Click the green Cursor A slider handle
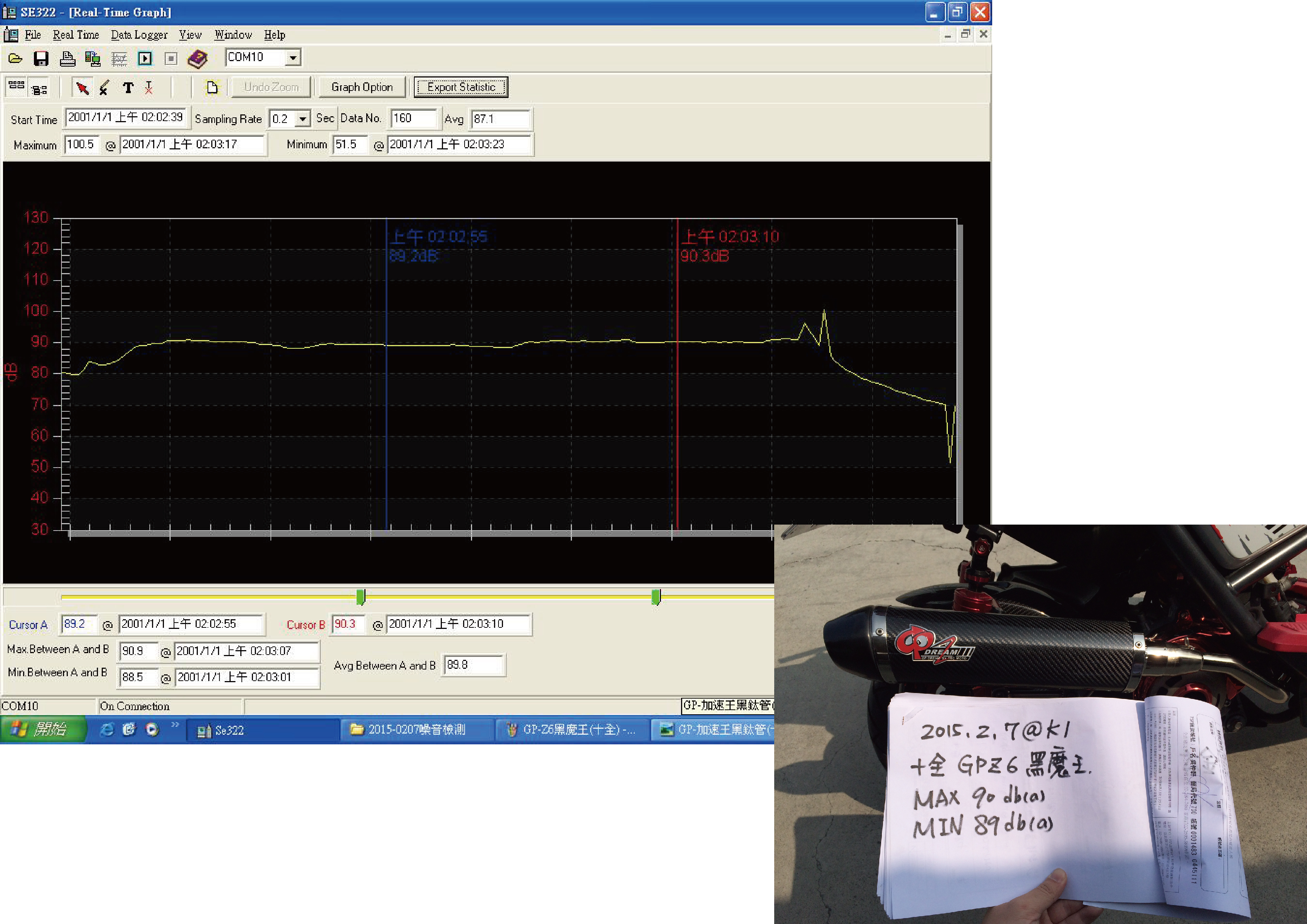Screen dimensions: 1307x924 (360, 597)
